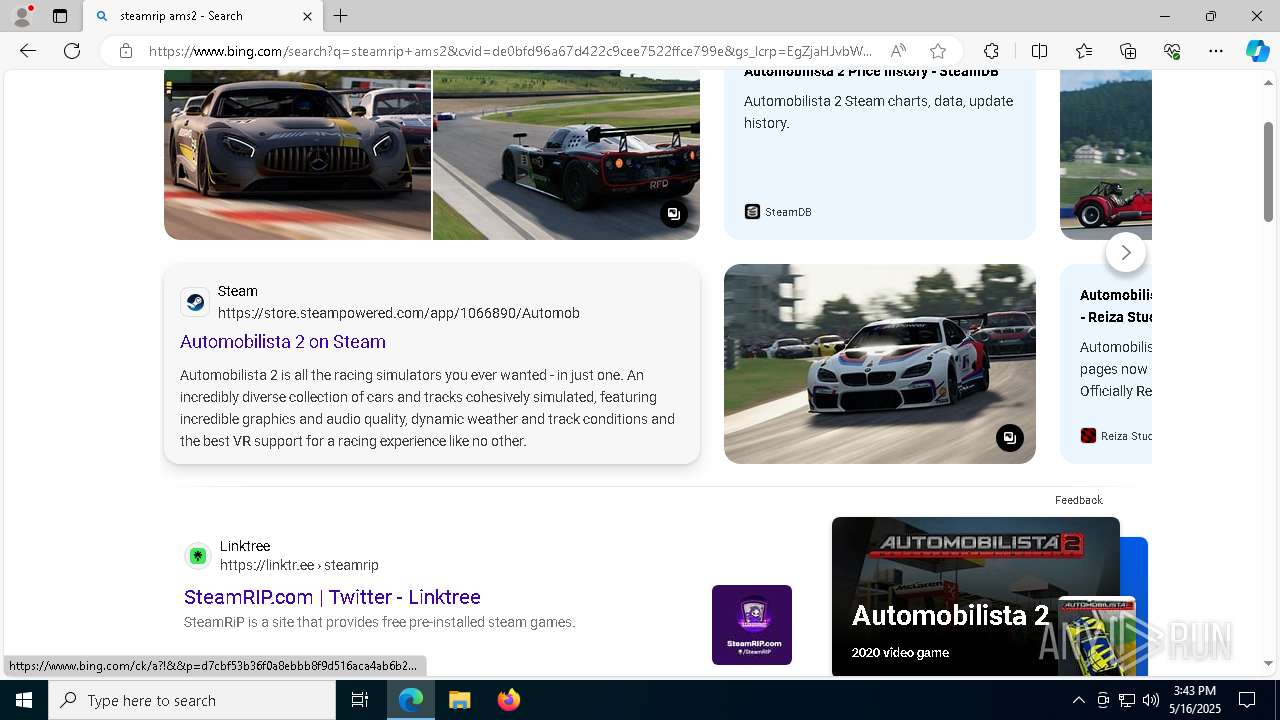Click 'Type here to search' taskbar box
Screen dimensions: 1280x720
(192, 700)
